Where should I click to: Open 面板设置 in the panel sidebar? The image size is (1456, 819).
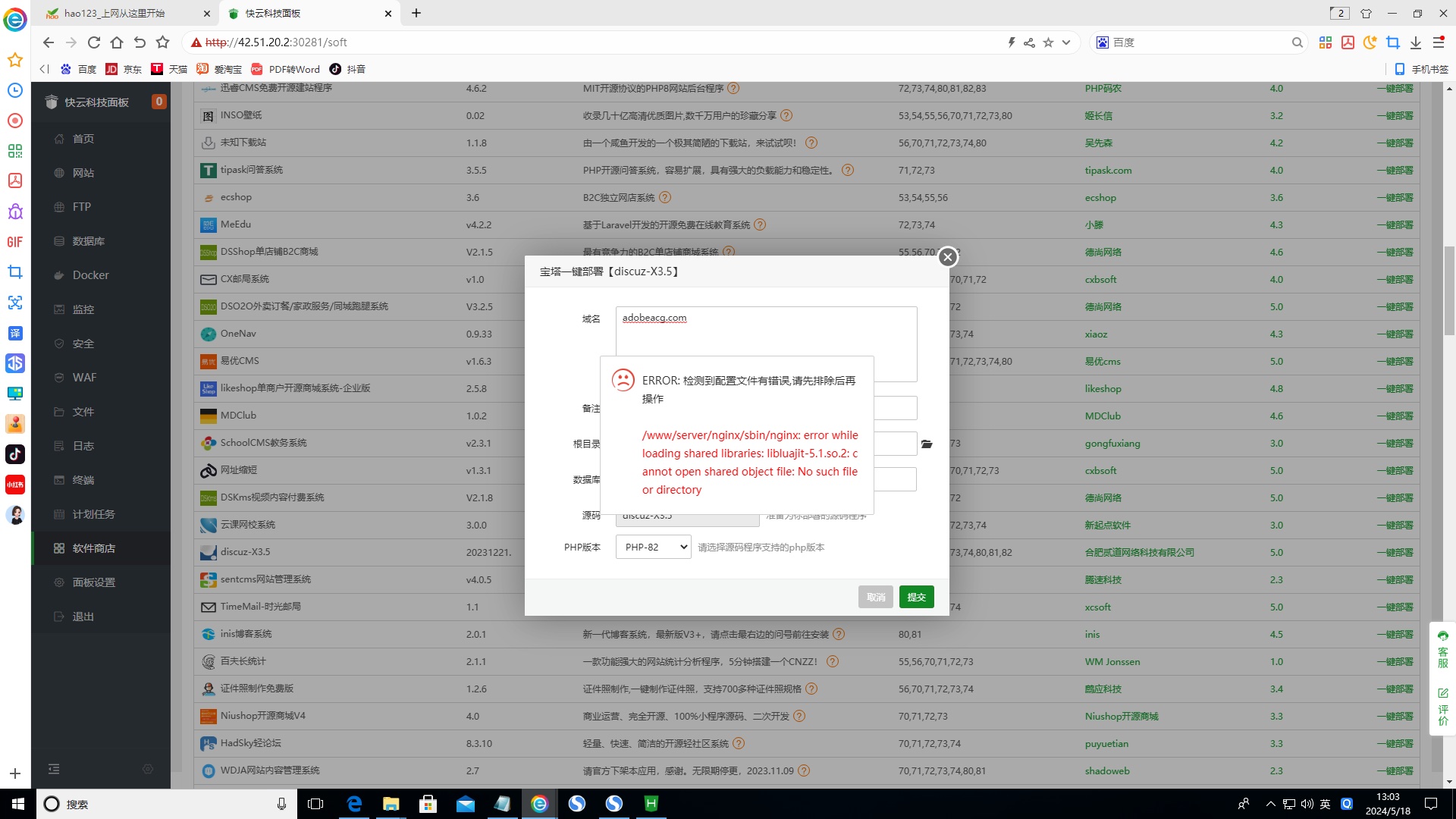tap(93, 582)
